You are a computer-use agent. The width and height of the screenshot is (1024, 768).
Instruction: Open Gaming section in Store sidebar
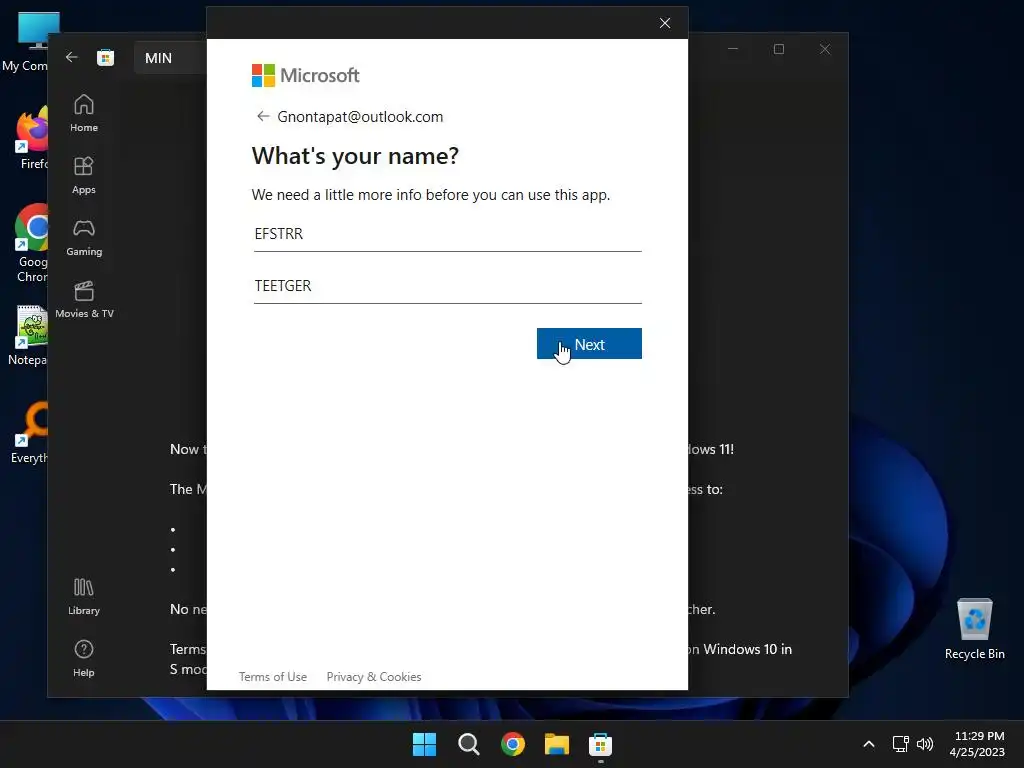pos(84,237)
